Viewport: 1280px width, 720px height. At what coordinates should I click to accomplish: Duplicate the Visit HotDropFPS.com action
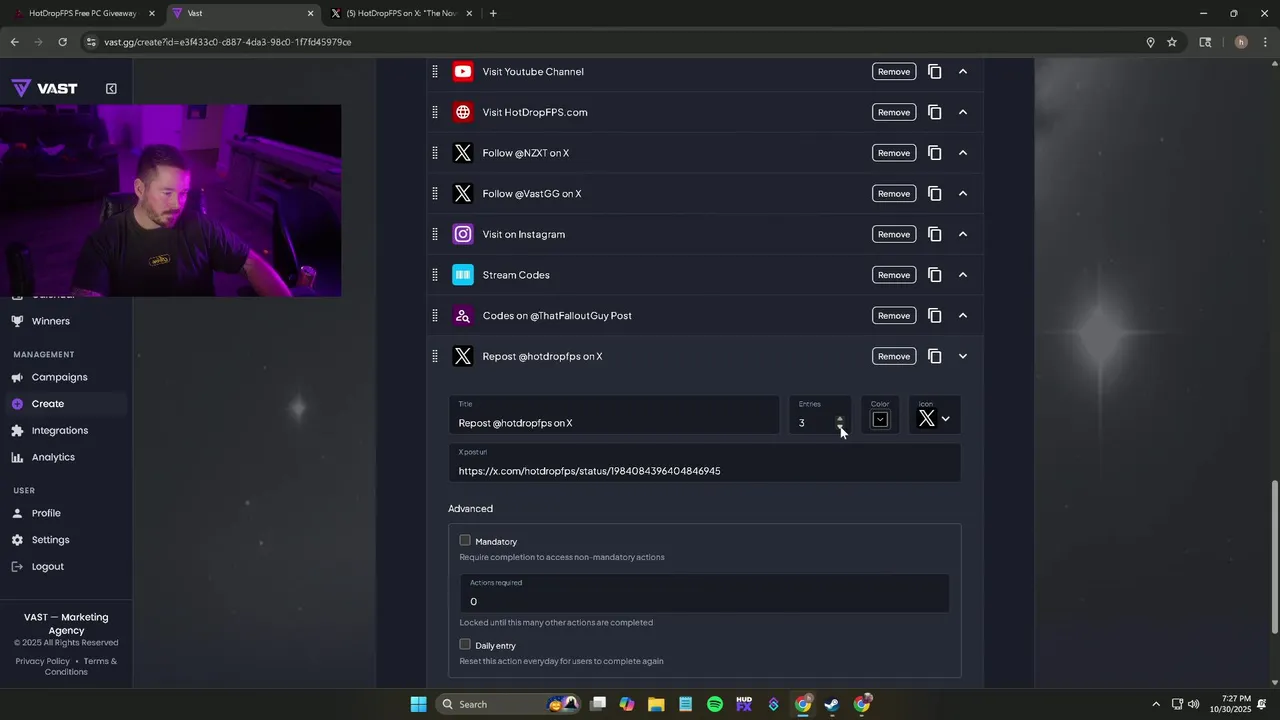point(934,112)
